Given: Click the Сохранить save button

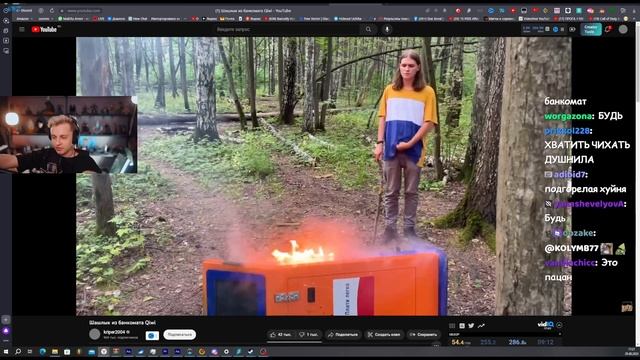Looking at the screenshot, I should [x=423, y=335].
